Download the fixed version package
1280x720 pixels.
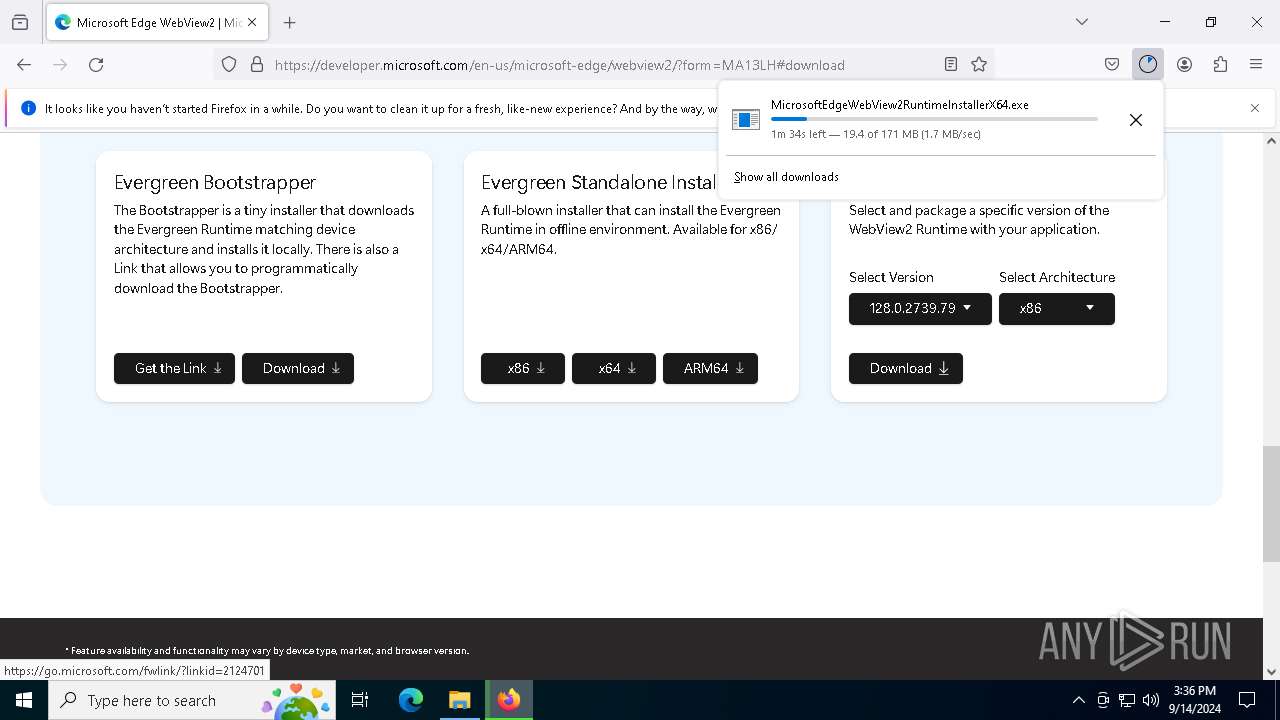906,368
